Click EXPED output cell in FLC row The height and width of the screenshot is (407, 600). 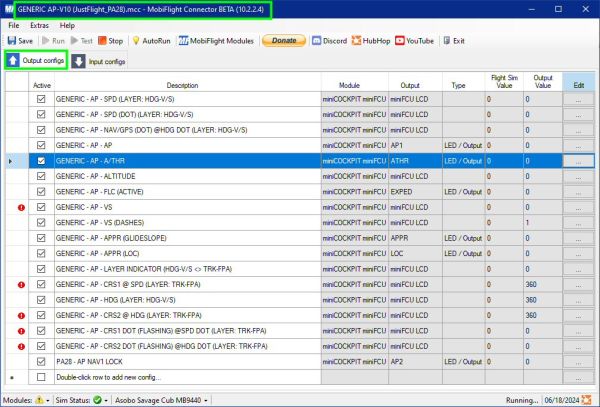coord(415,192)
